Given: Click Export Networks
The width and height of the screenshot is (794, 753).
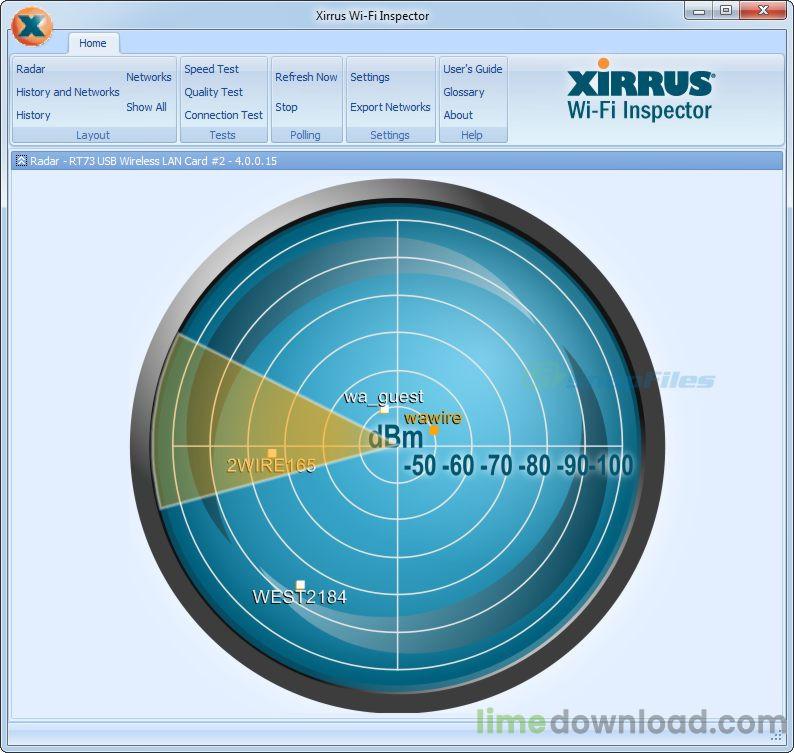Looking at the screenshot, I should click(390, 107).
